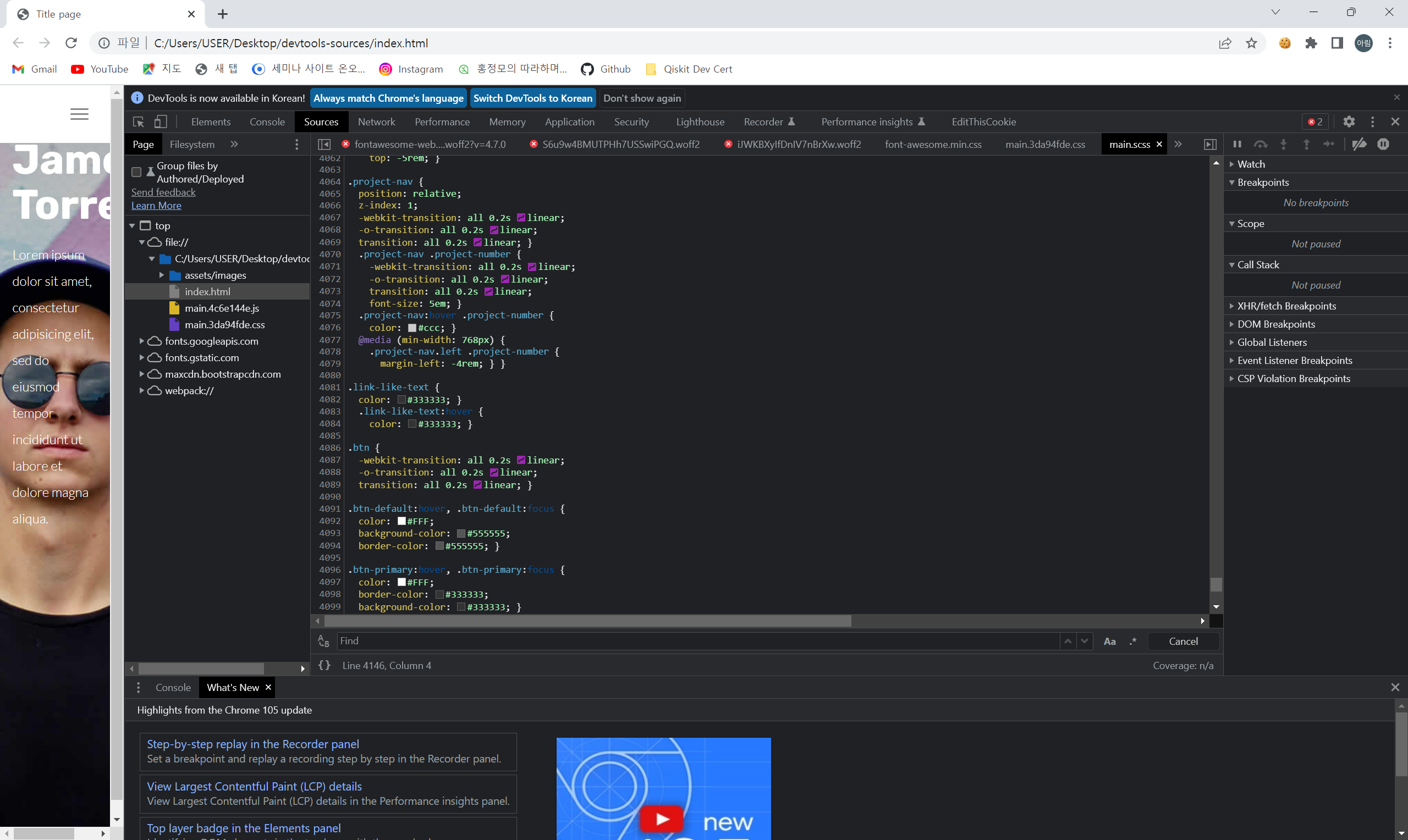Hide the Sources navigator pane
This screenshot has width=1408, height=840.
click(324, 145)
